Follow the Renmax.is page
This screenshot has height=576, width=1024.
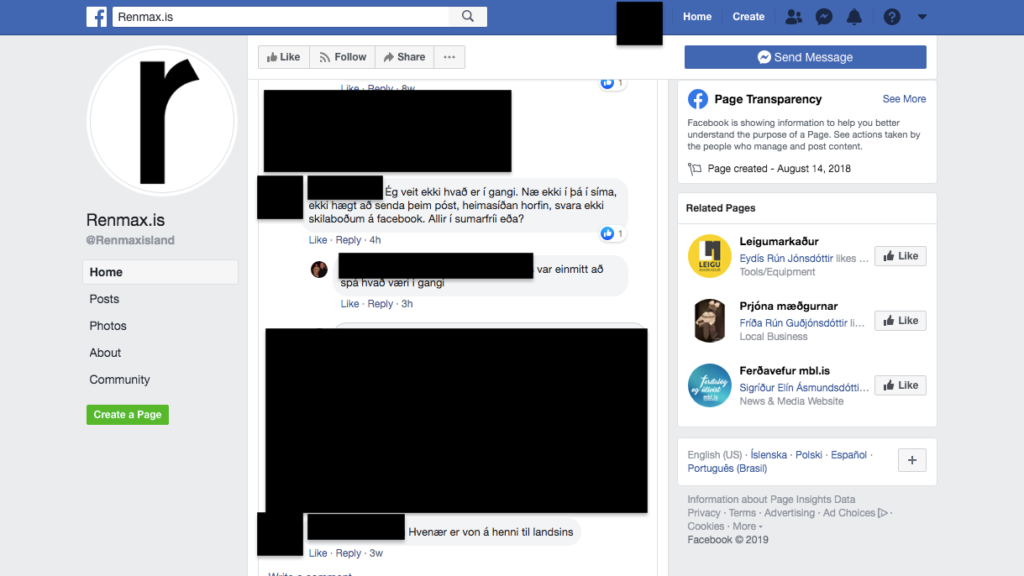[342, 57]
